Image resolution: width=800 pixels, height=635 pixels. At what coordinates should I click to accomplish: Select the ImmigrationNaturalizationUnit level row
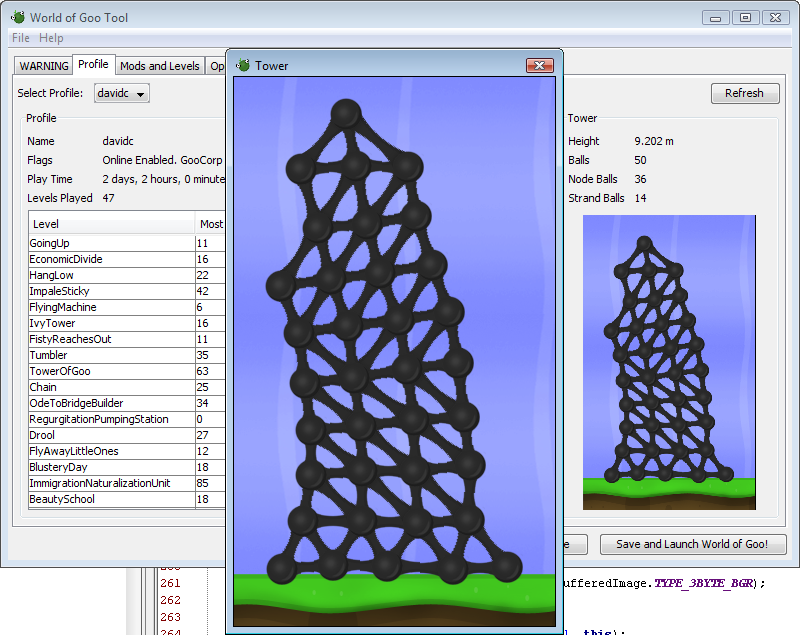coord(127,483)
